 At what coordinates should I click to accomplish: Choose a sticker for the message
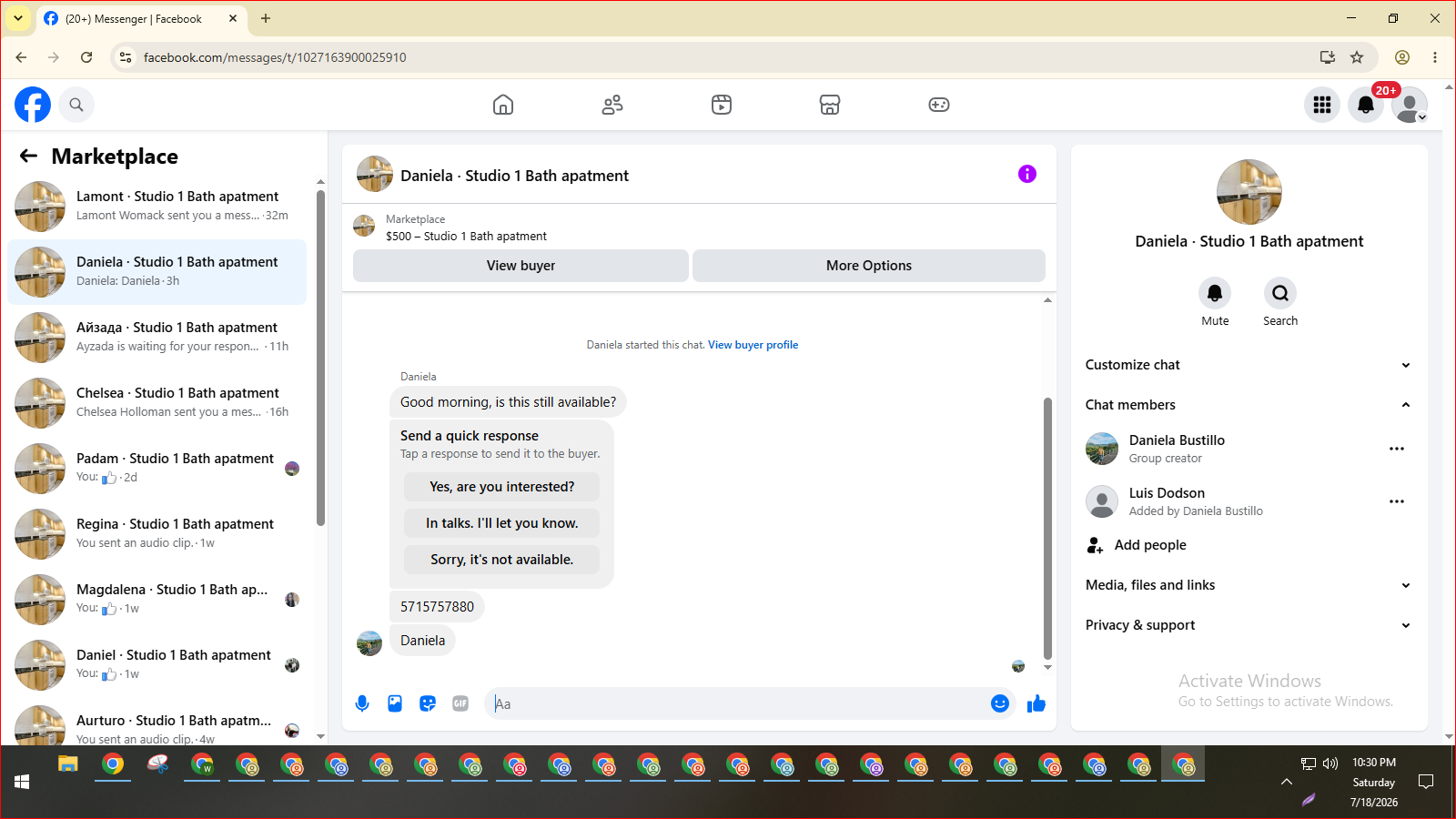(428, 703)
